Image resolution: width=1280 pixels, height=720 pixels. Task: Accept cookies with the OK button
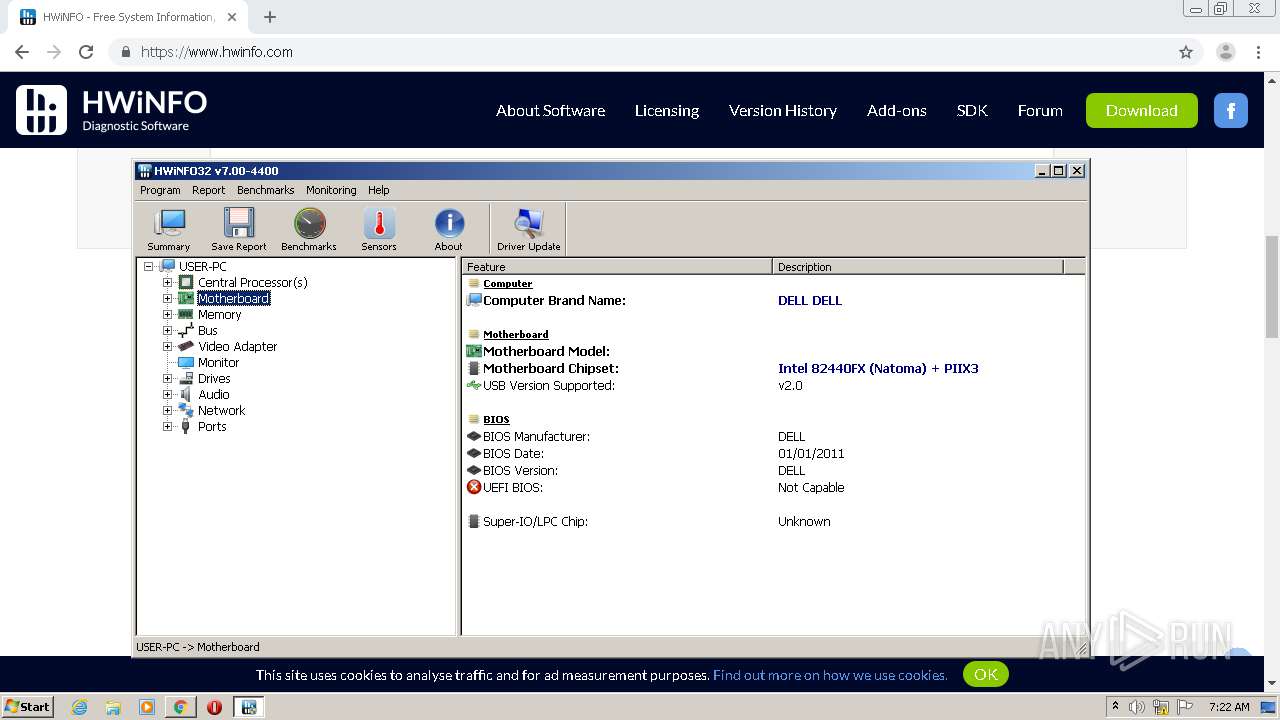click(986, 674)
